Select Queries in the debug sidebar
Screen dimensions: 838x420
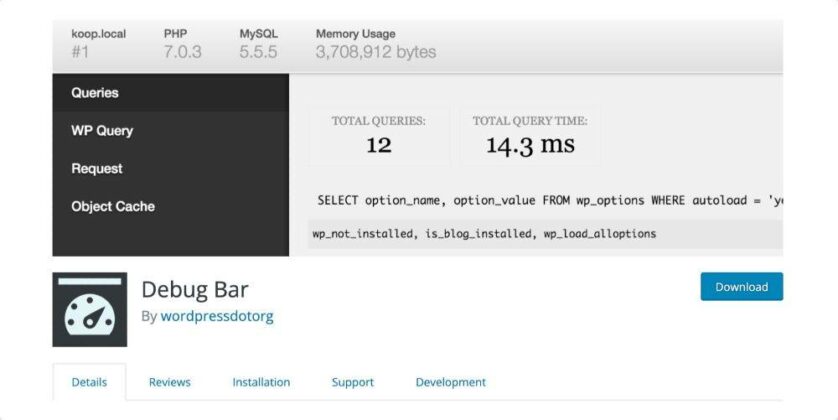[x=95, y=93]
